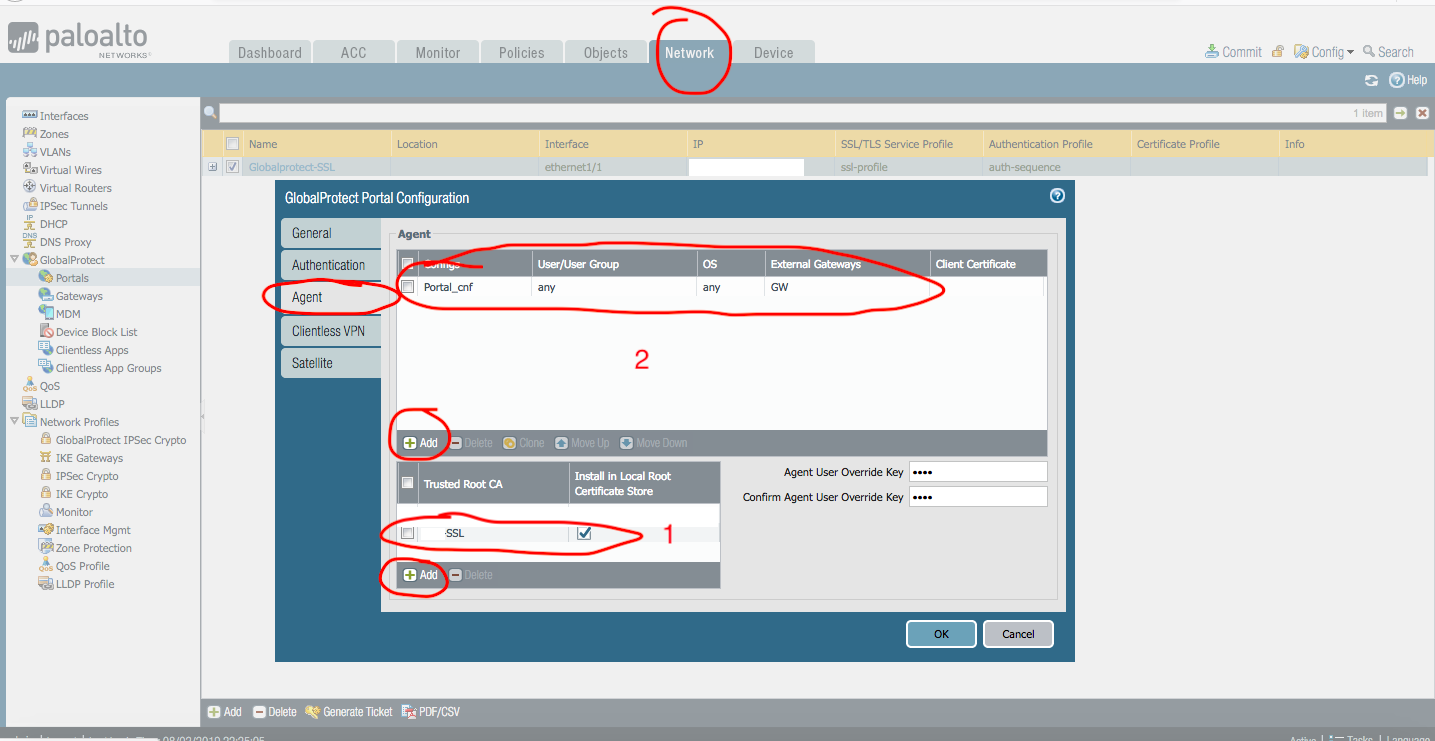Cancel the GlobalProtect Portal Configuration dialog
1435x741 pixels.
[1018, 634]
